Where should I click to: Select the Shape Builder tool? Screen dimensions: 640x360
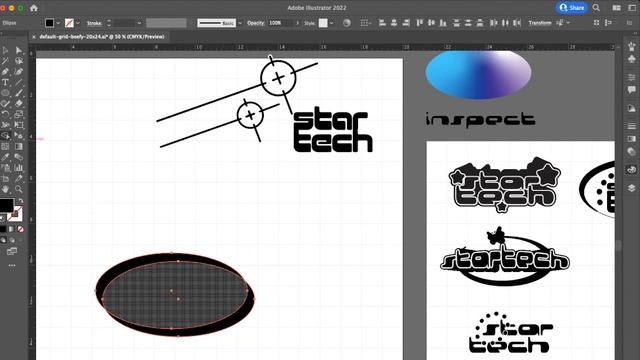point(5,136)
